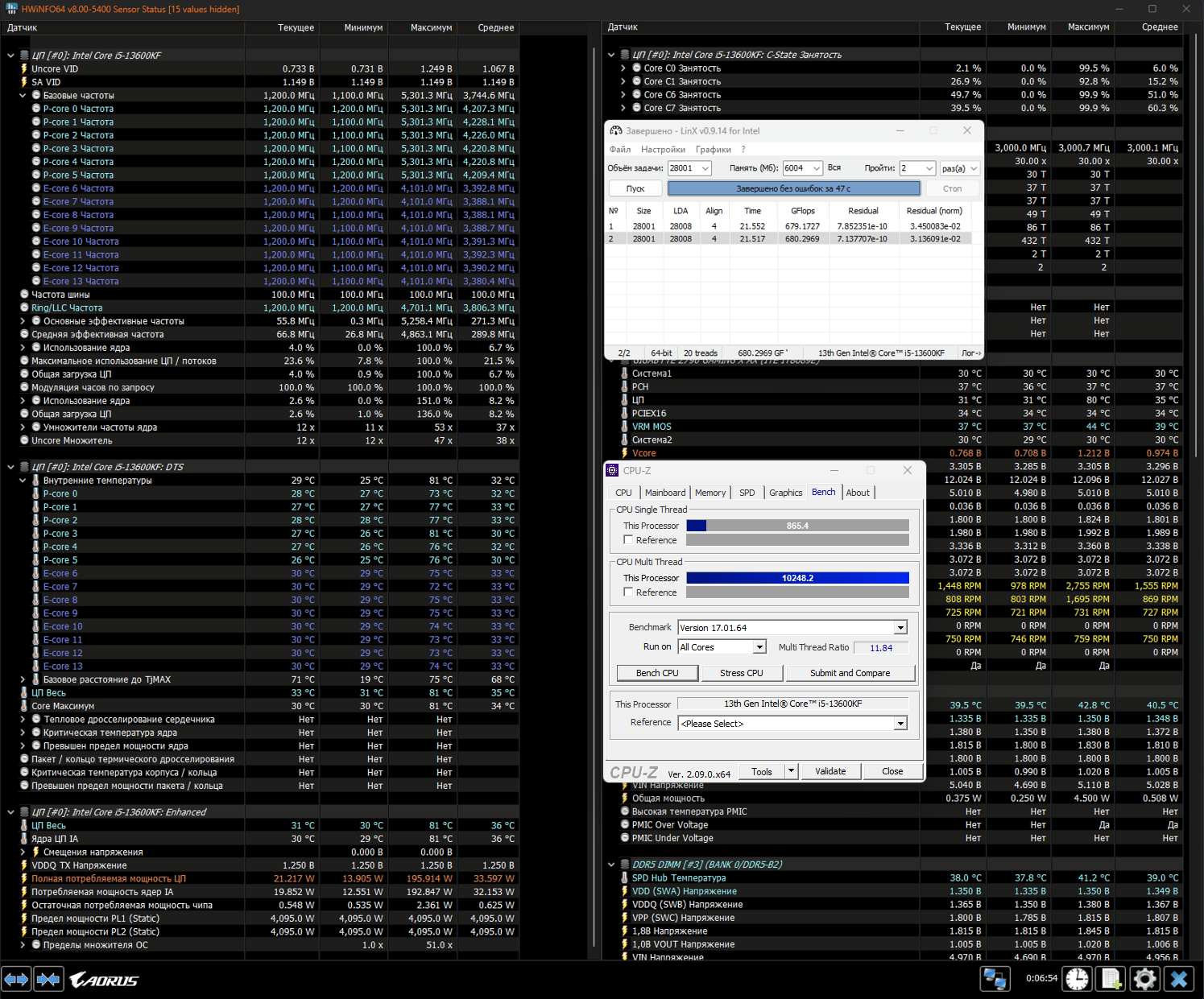Click CPU Single Thread score bar 865.4

click(797, 526)
